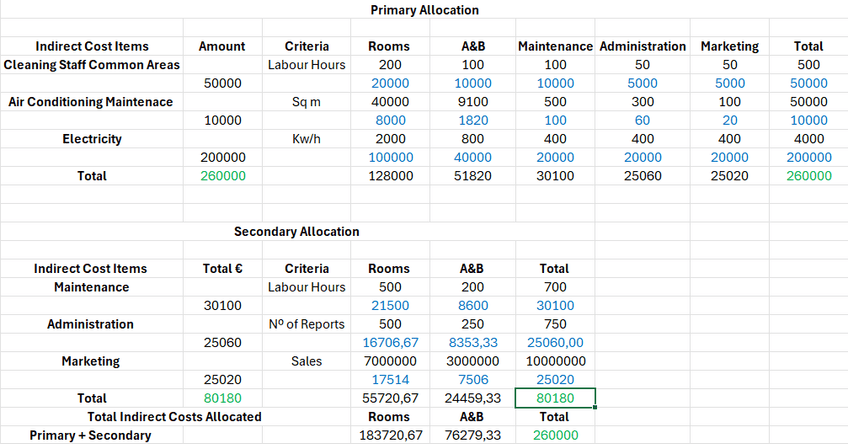This screenshot has height=444, width=848.
Task: Click the Nº of Reports criteria cell
Action: click(306, 324)
